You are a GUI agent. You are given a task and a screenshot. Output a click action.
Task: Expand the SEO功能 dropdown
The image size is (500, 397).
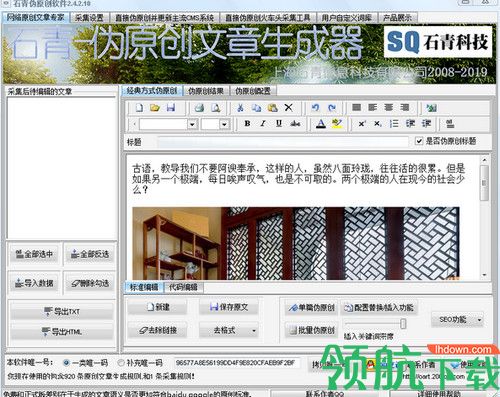click(479, 320)
